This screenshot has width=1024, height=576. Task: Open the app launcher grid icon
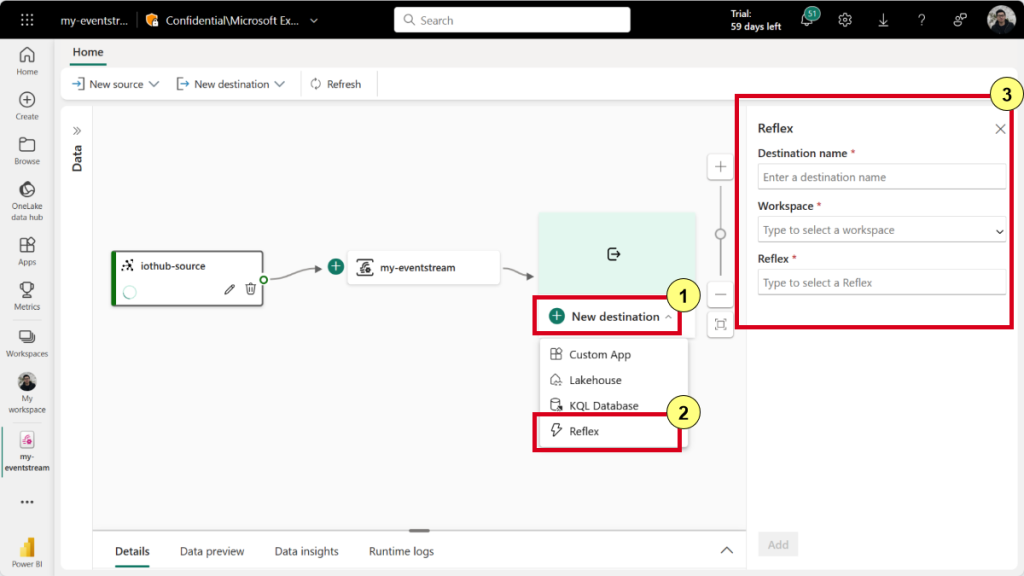27,20
